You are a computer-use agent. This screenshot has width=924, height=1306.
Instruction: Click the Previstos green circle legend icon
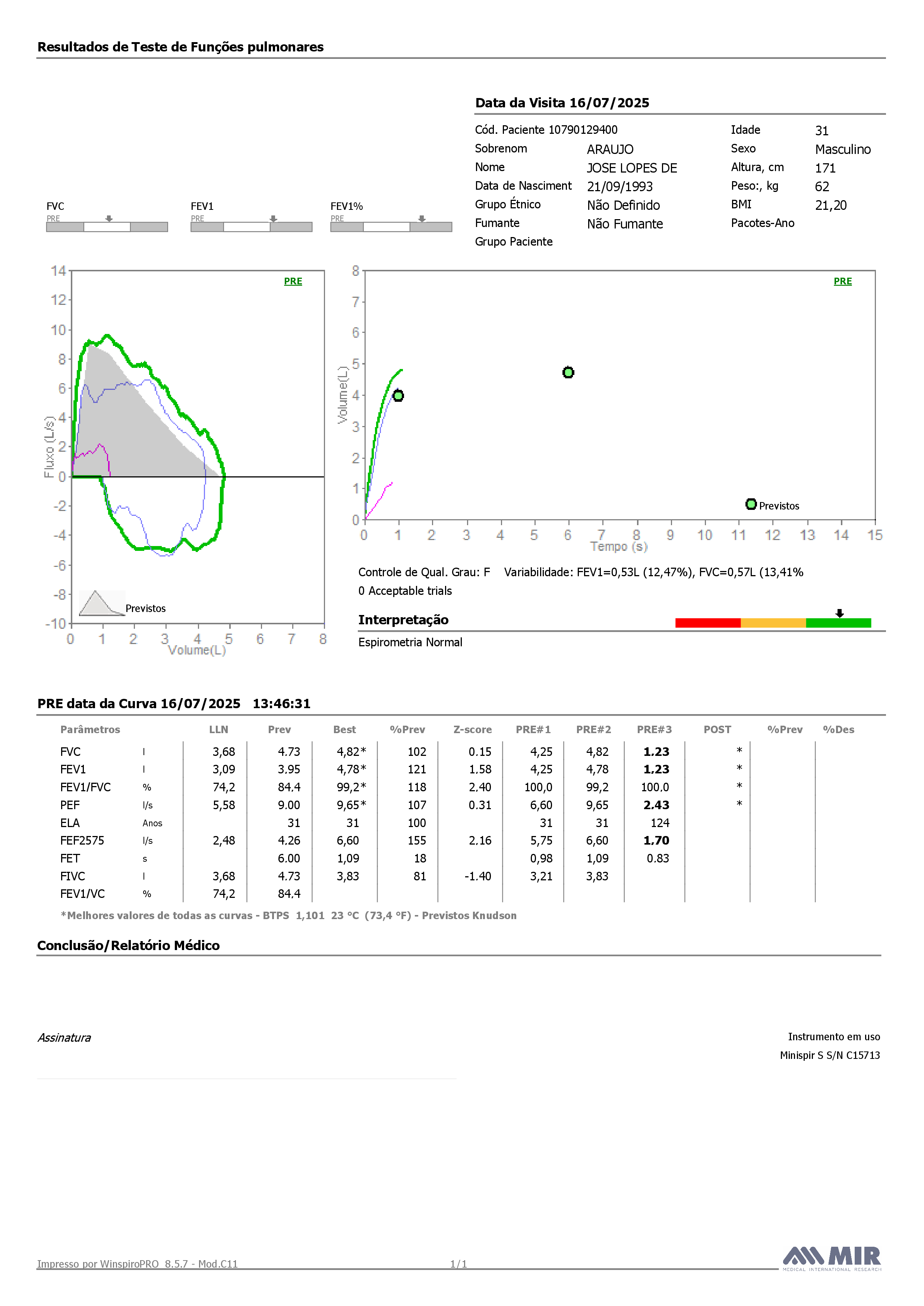(x=751, y=505)
